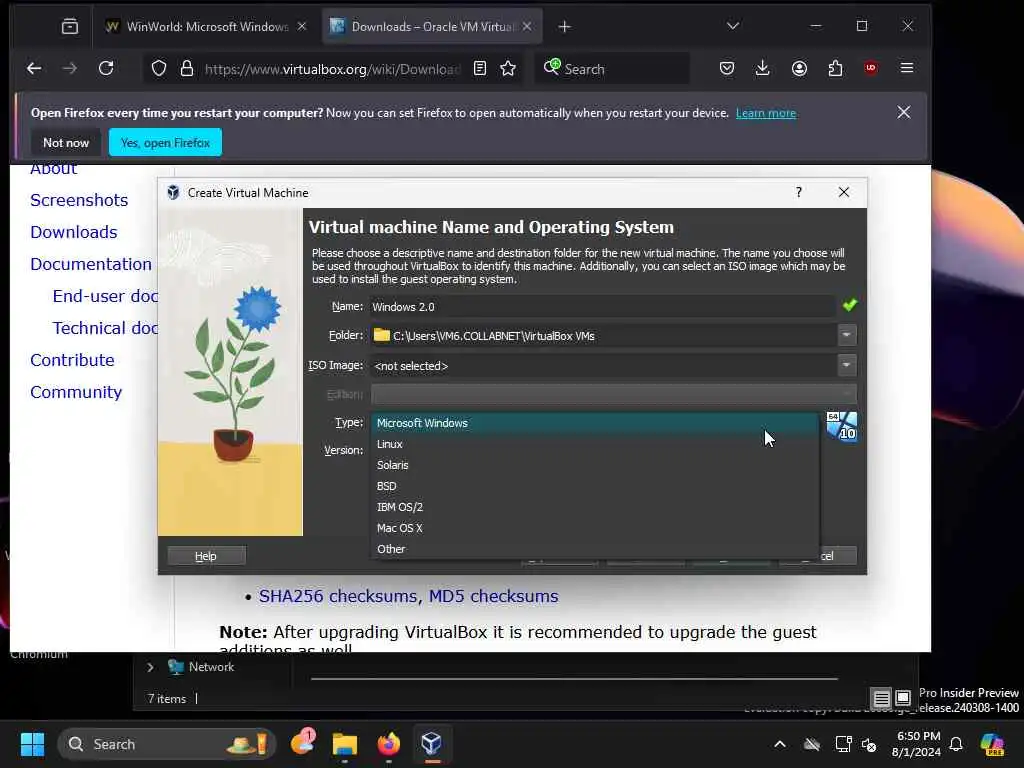Choose Mac OS X from the Type list
1024x768 pixels.
(594, 528)
